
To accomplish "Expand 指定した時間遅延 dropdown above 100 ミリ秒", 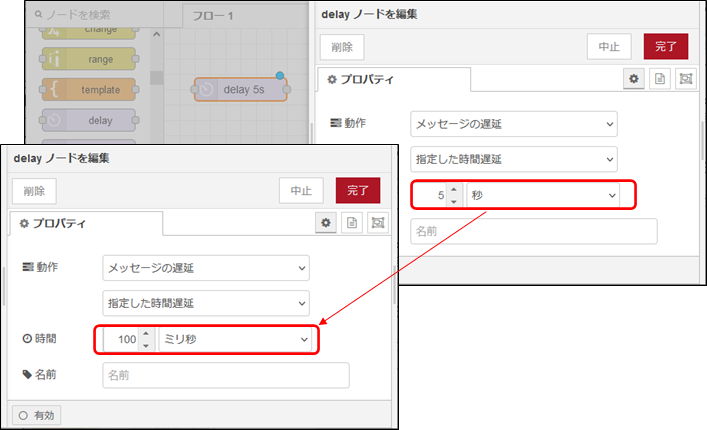I will 206,303.
